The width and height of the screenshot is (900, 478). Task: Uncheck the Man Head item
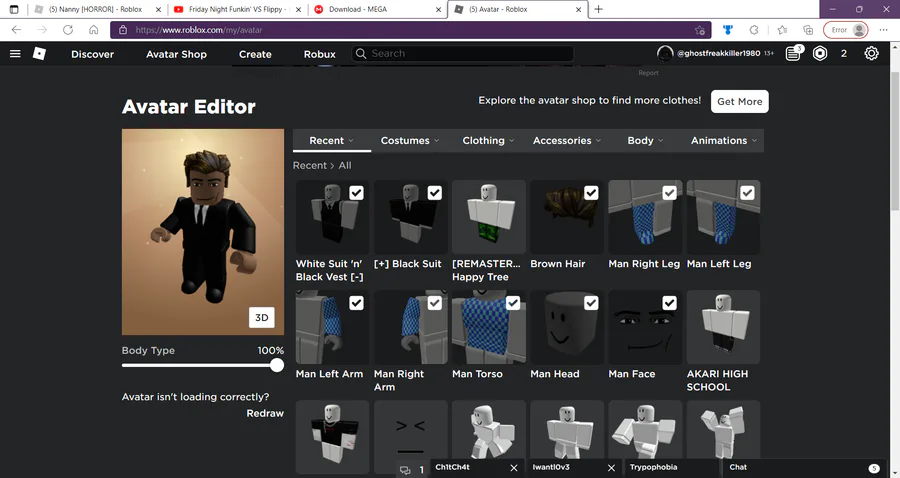(x=591, y=303)
